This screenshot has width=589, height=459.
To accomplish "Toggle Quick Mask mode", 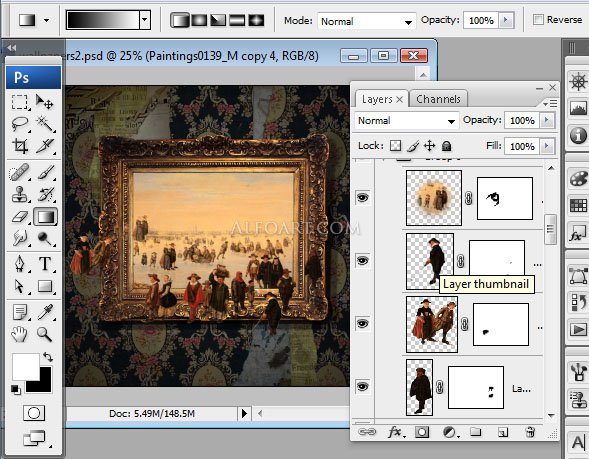I will pyautogui.click(x=33, y=413).
